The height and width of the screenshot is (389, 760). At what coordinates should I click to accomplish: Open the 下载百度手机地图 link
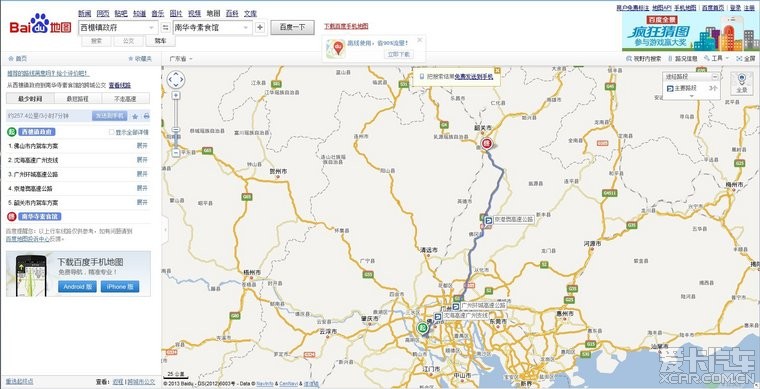tap(346, 26)
